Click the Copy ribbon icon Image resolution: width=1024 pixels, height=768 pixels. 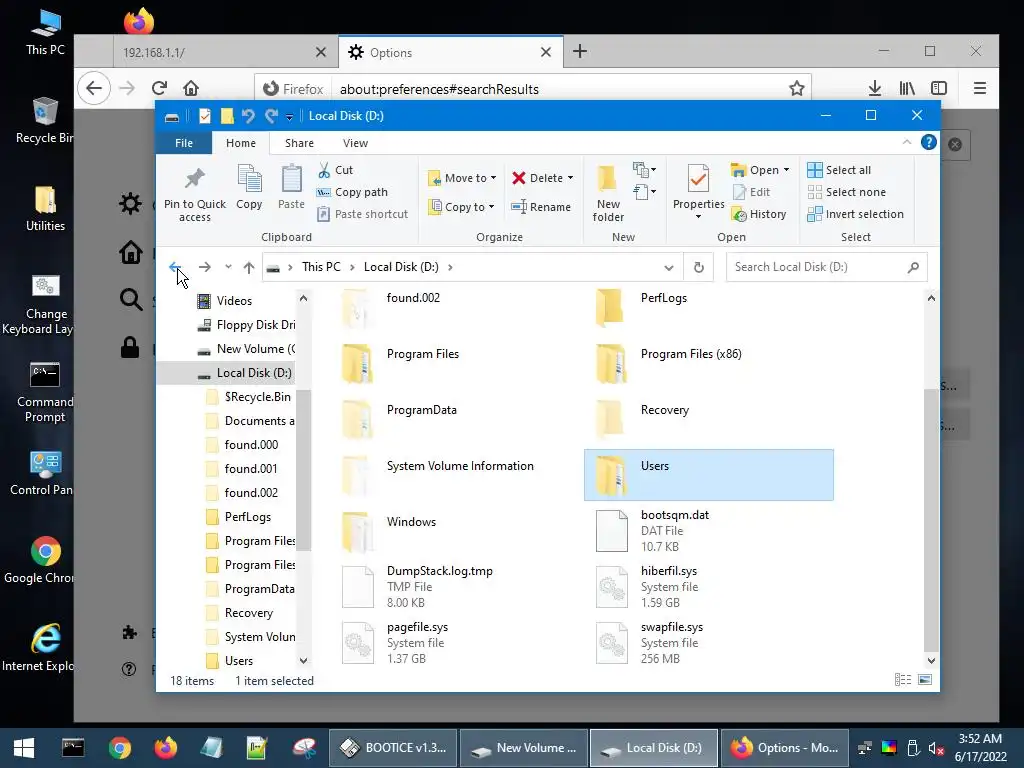249,178
